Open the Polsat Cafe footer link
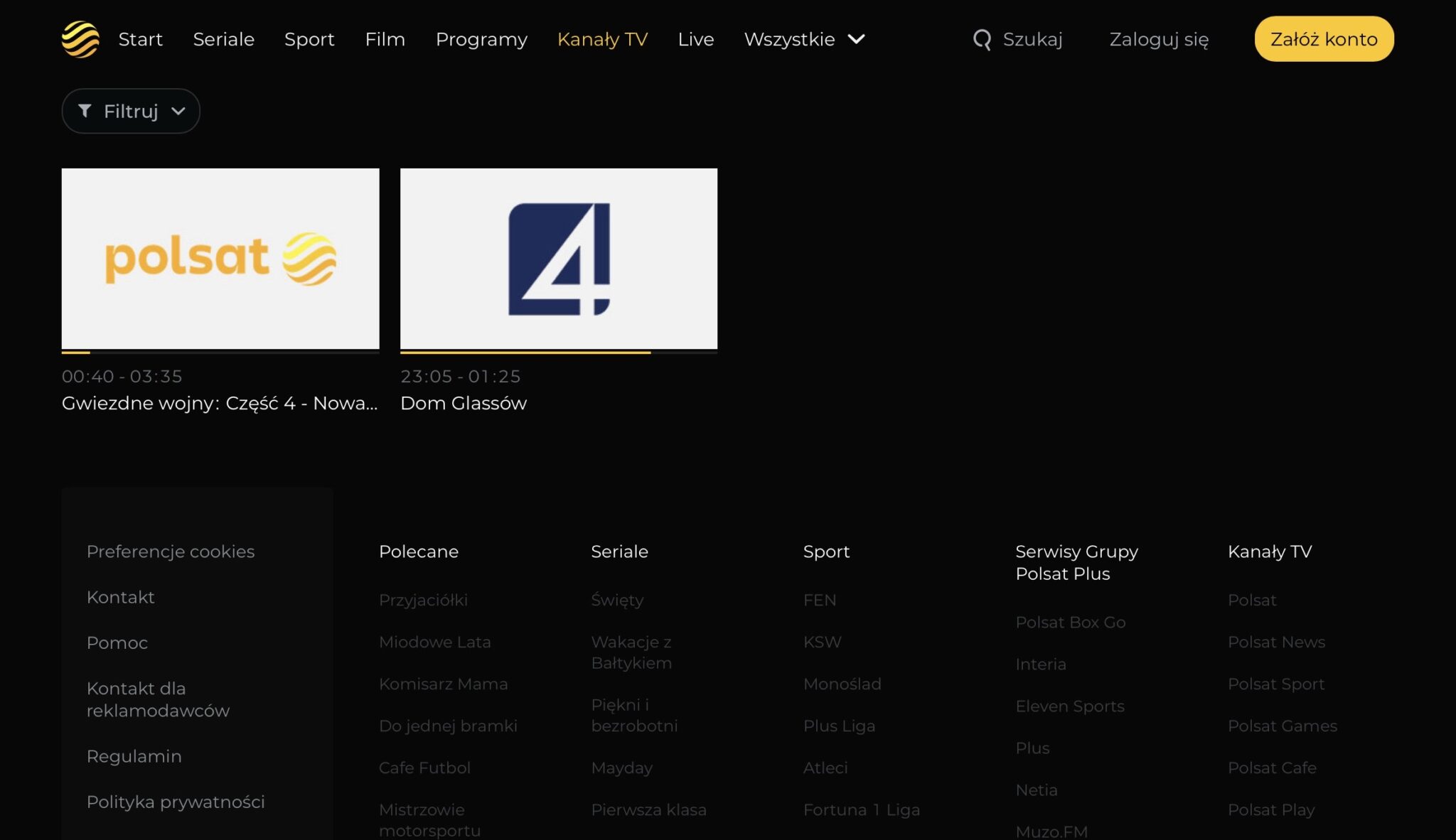The height and width of the screenshot is (840, 1456). [1273, 768]
